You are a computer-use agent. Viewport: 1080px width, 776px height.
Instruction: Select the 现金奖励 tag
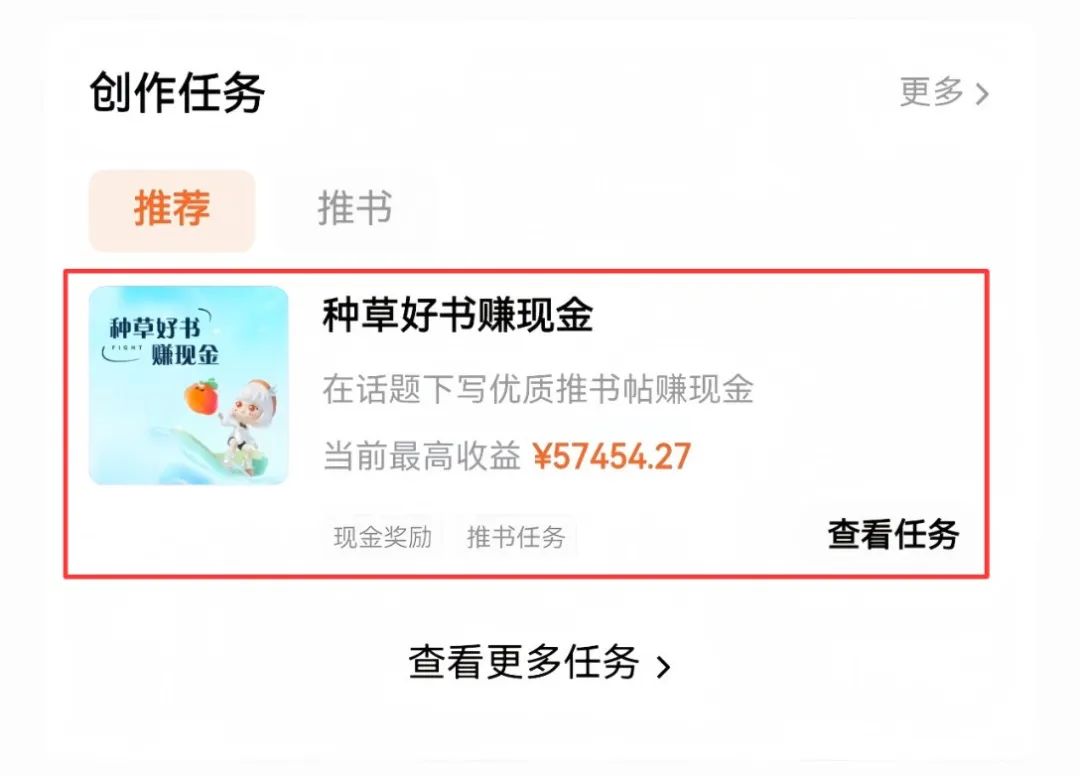click(x=382, y=537)
